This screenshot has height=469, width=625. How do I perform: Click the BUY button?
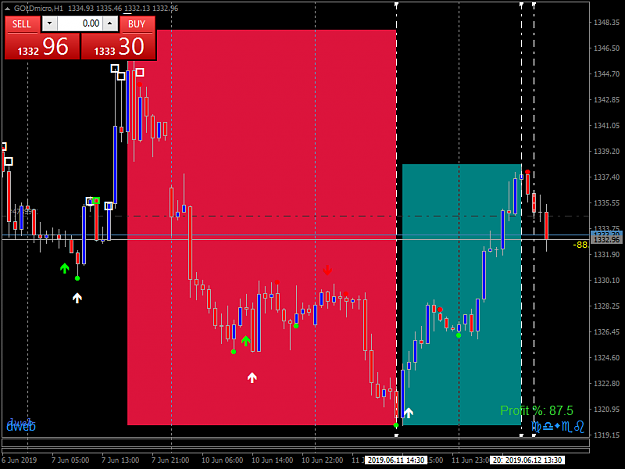(x=137, y=24)
